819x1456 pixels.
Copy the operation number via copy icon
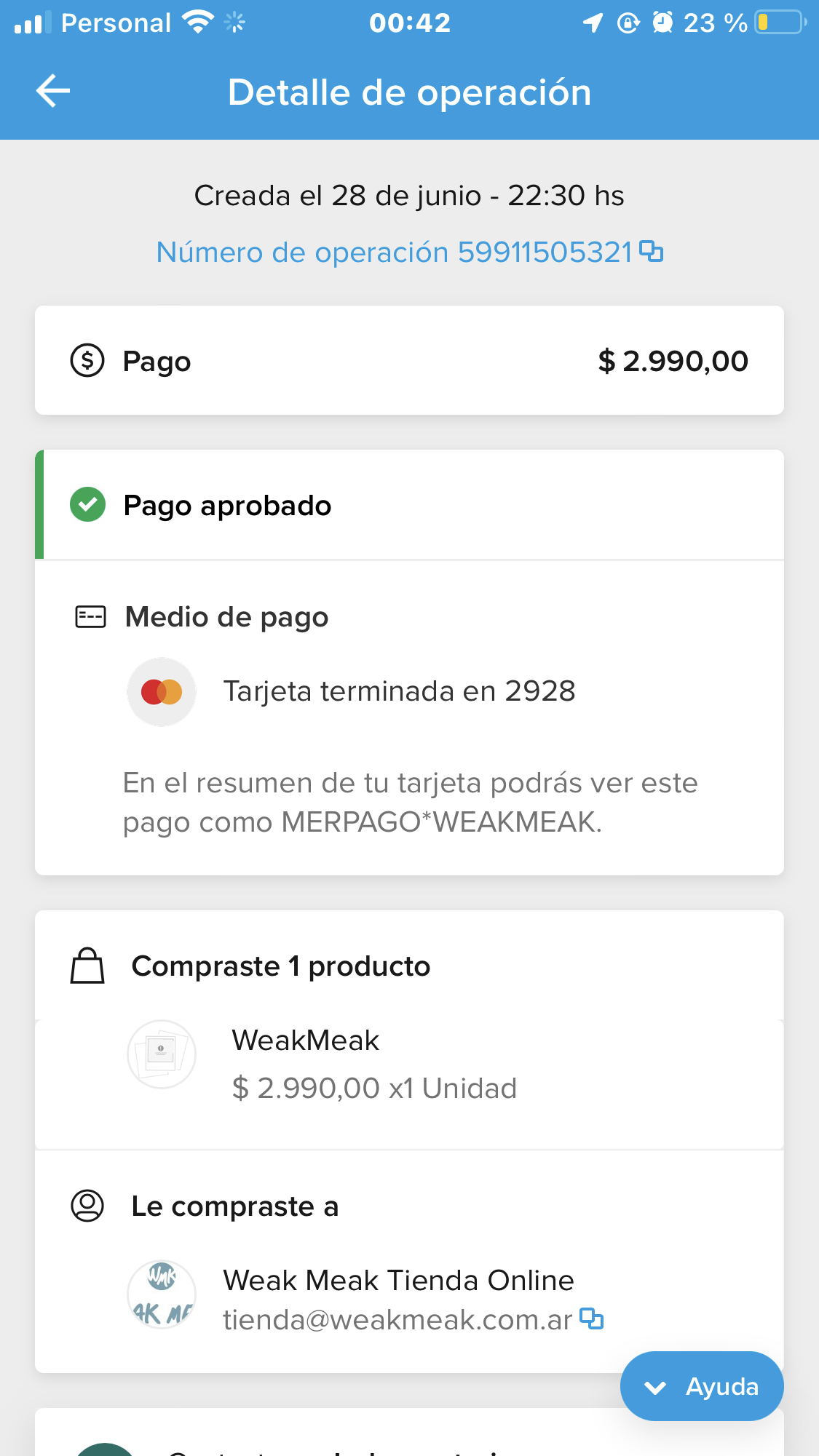[651, 251]
